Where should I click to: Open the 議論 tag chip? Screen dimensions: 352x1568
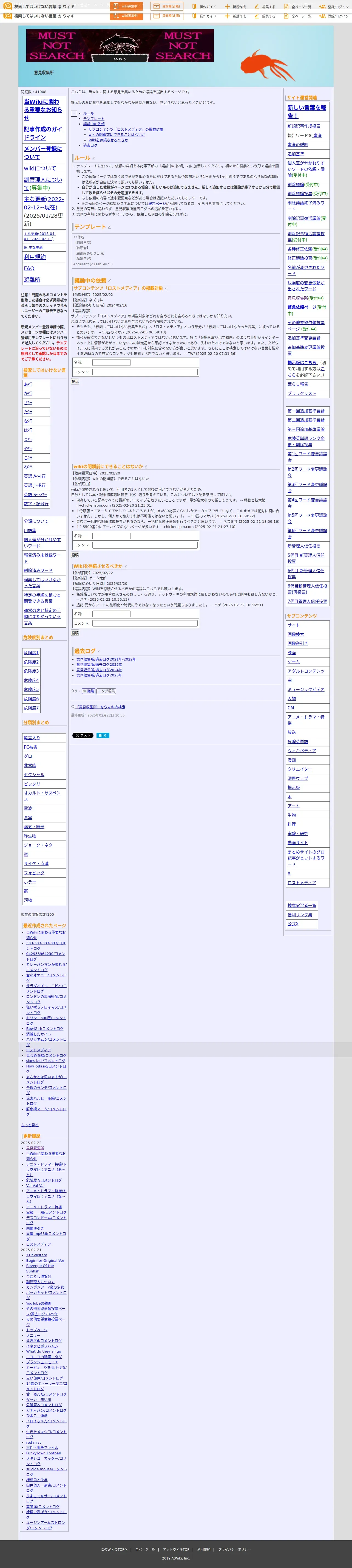[x=88, y=691]
